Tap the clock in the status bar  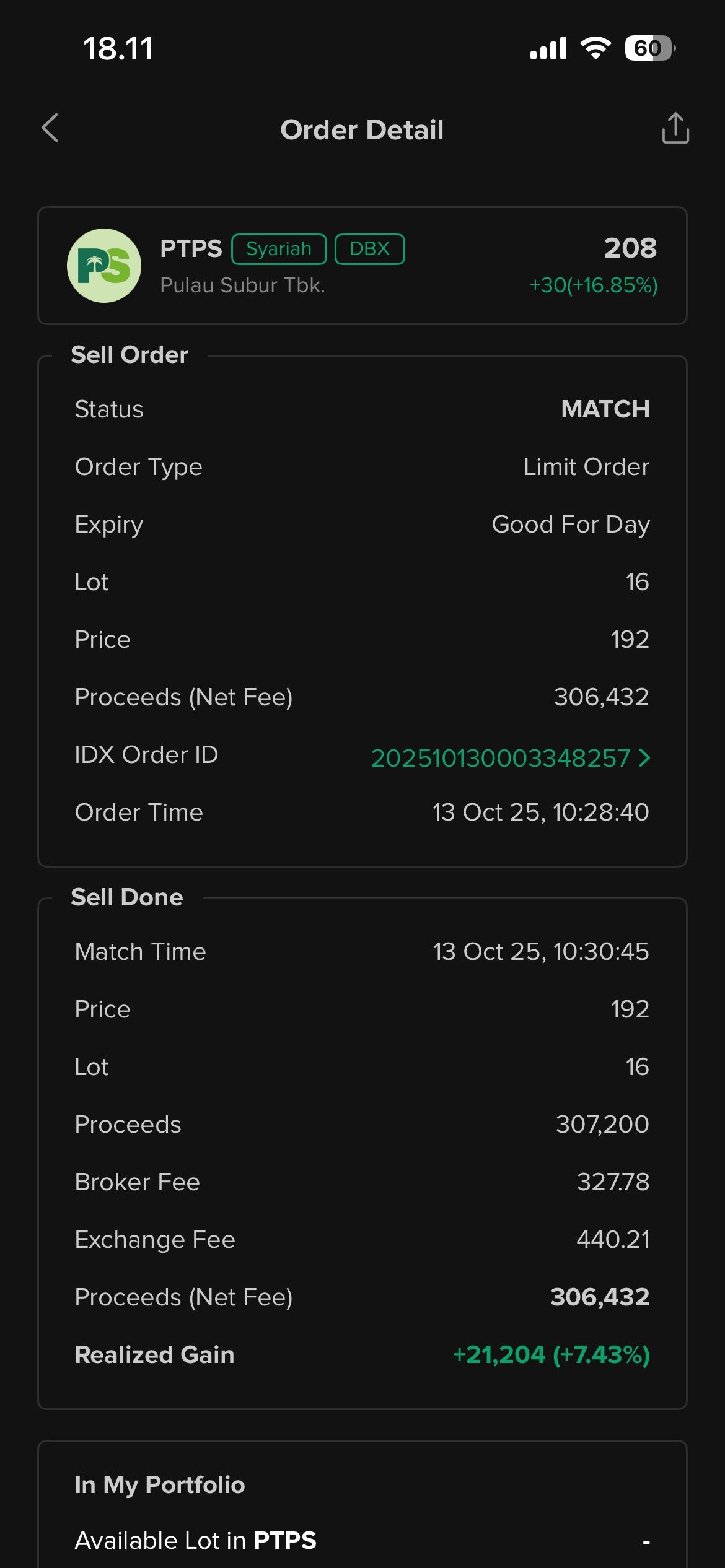tap(118, 48)
